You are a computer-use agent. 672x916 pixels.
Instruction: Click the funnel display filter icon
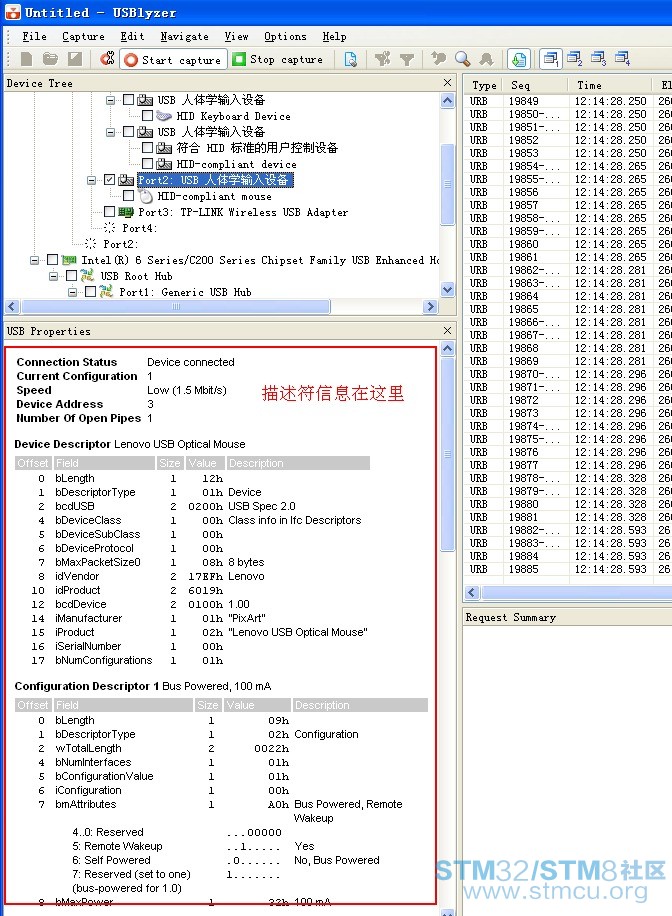click(407, 59)
